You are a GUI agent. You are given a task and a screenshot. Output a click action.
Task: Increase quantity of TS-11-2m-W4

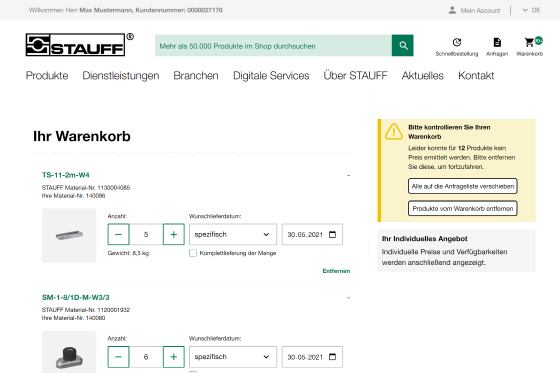174,234
